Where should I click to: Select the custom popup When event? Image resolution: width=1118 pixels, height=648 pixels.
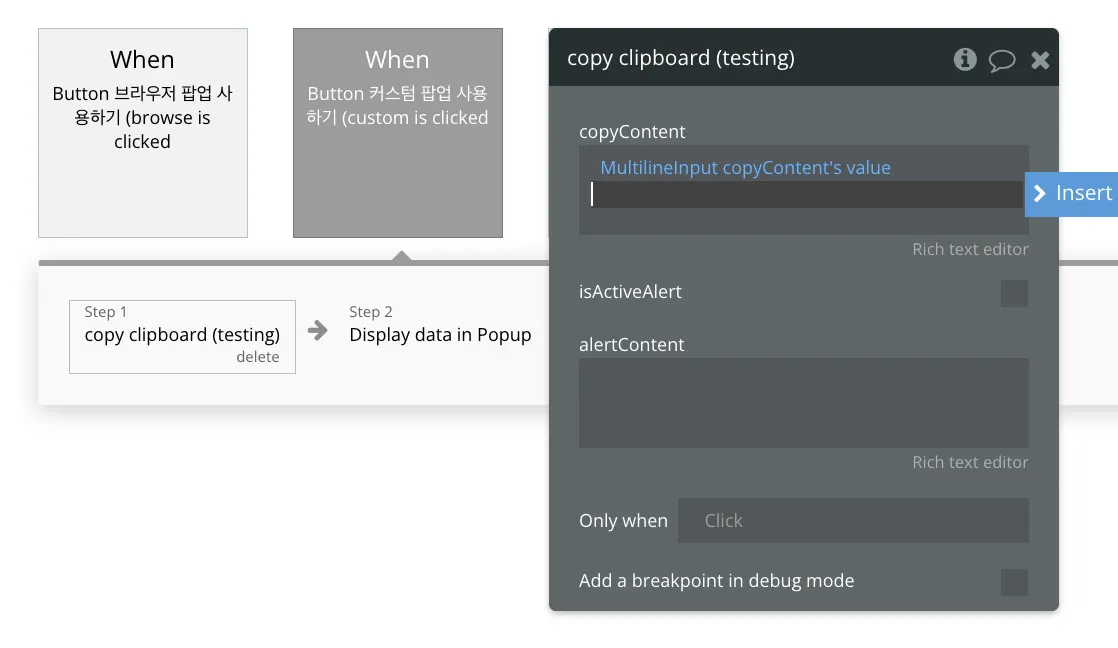[x=397, y=132]
